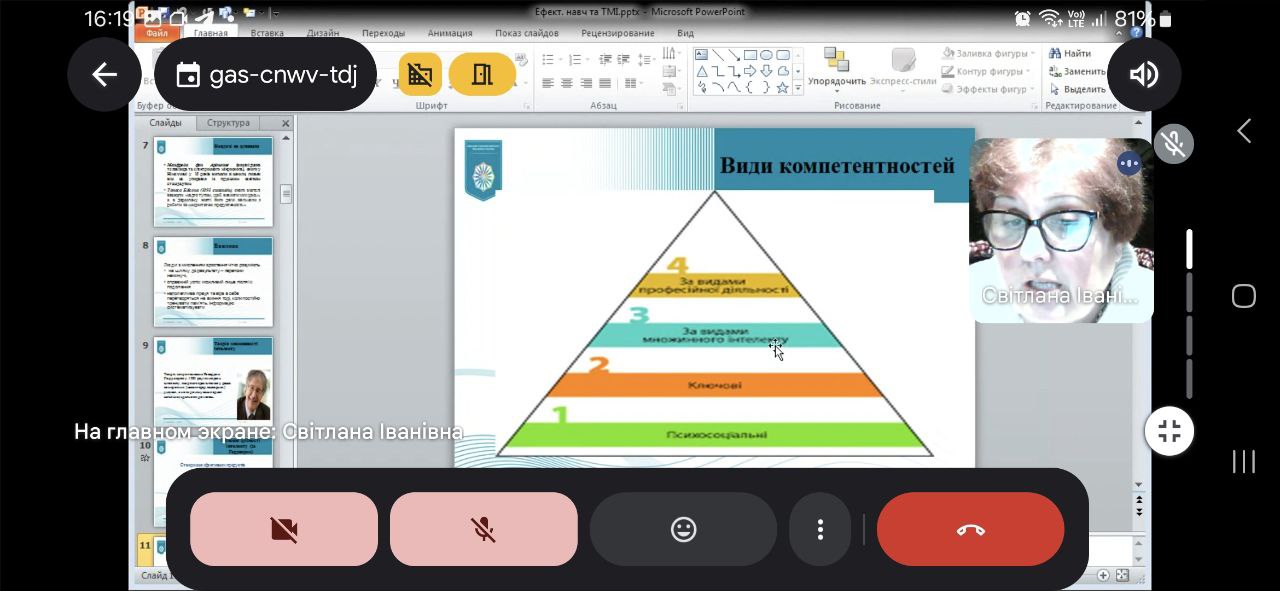Select the Світлана Івані... video tile
This screenshot has width=1280, height=591.
pos(1061,230)
